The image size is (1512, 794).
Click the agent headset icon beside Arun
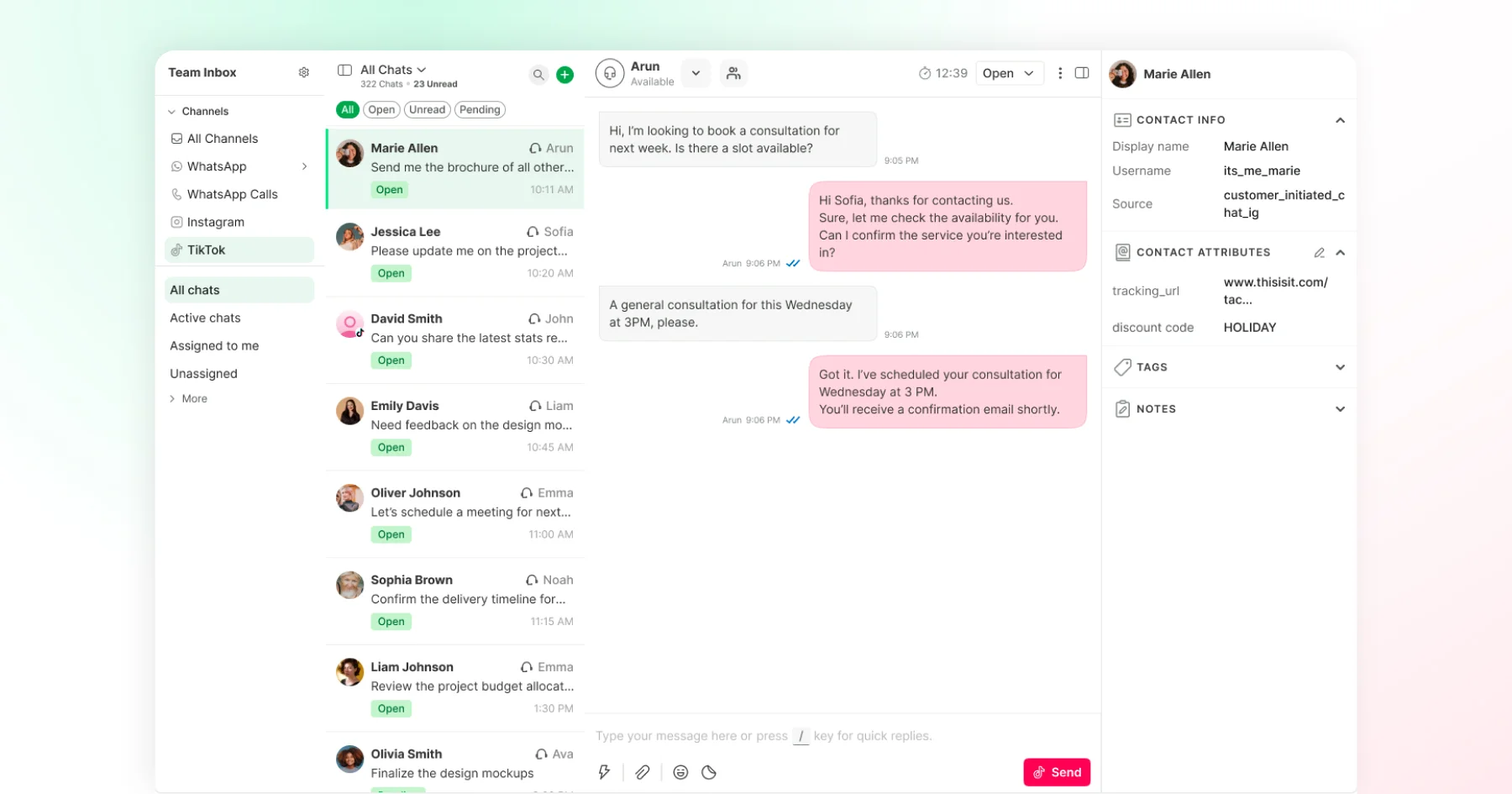[610, 74]
